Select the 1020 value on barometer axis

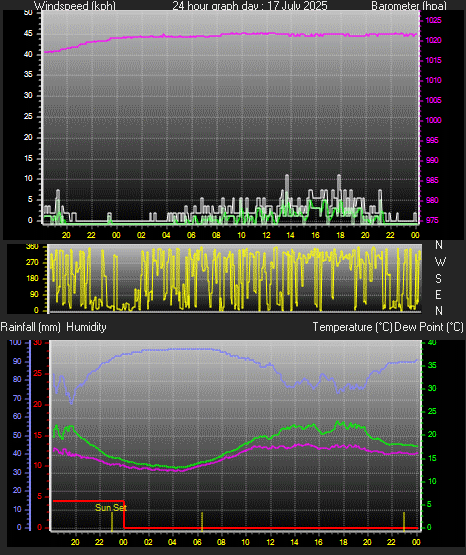point(433,40)
